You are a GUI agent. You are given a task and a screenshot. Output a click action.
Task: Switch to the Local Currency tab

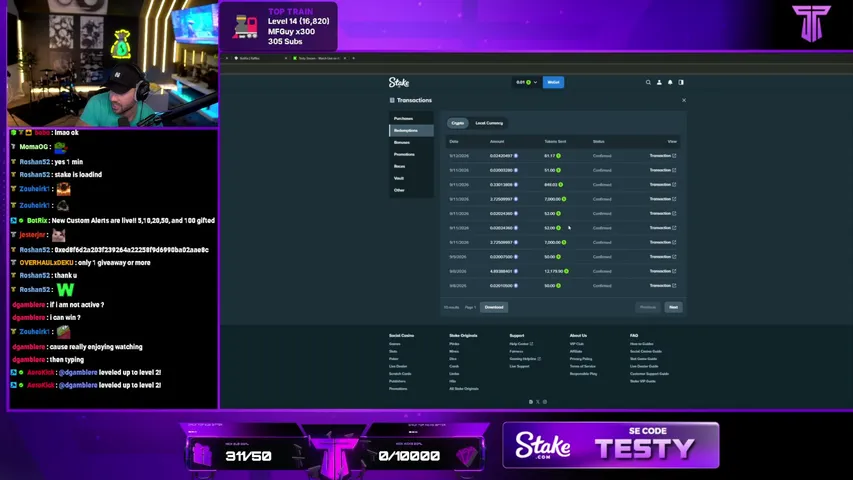489,123
